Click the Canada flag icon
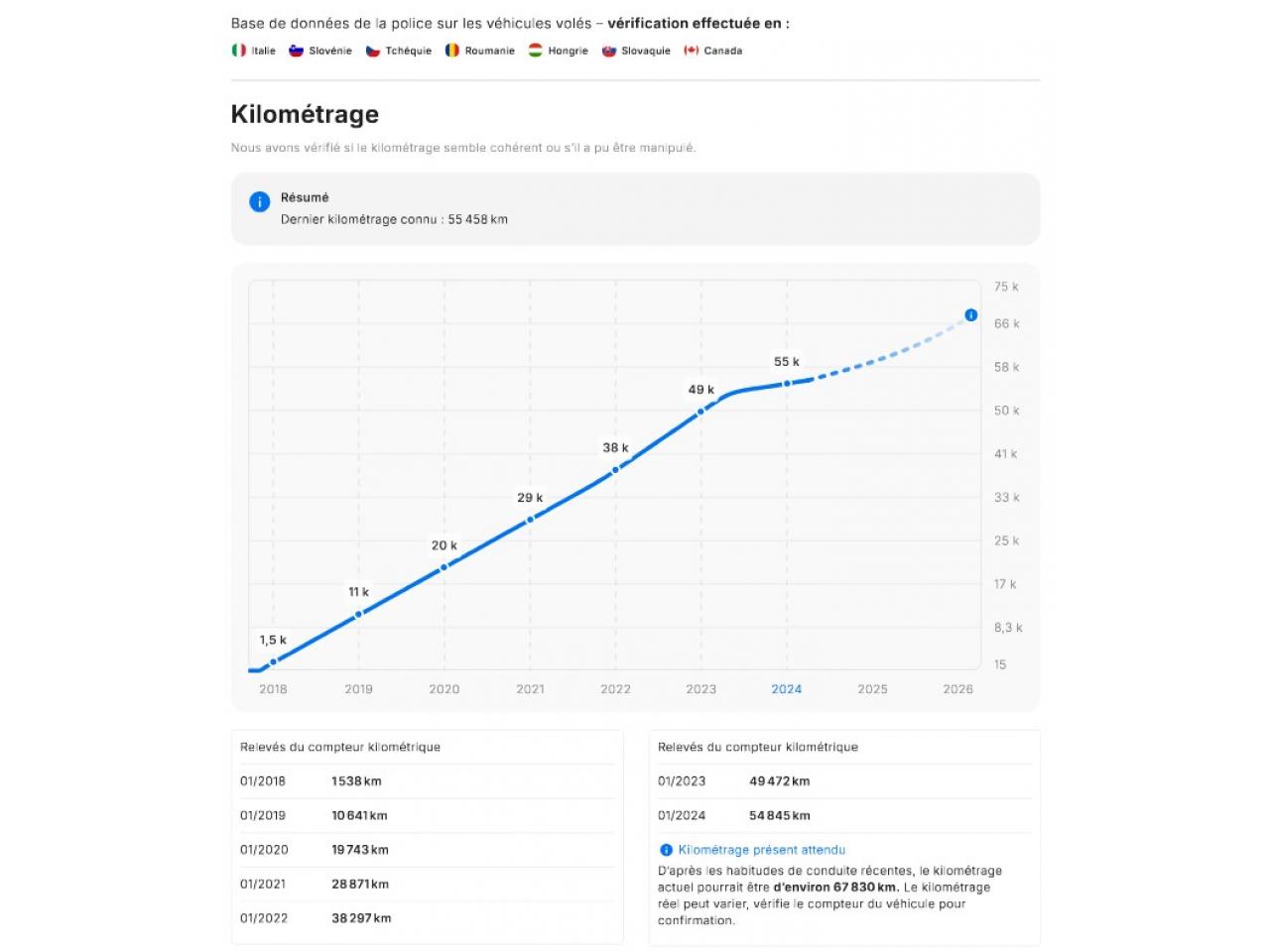 [x=692, y=51]
